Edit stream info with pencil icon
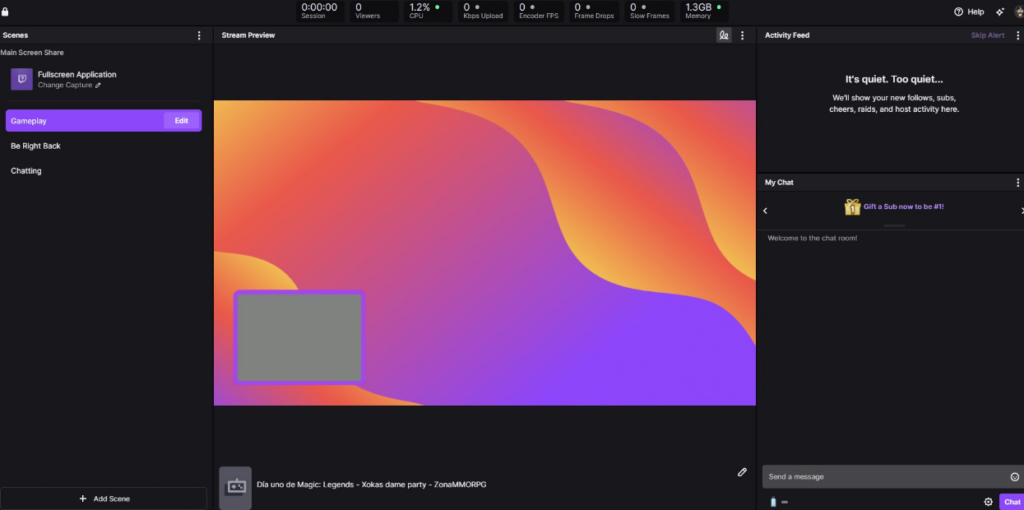Screen dimensions: 1024x510 pos(742,471)
